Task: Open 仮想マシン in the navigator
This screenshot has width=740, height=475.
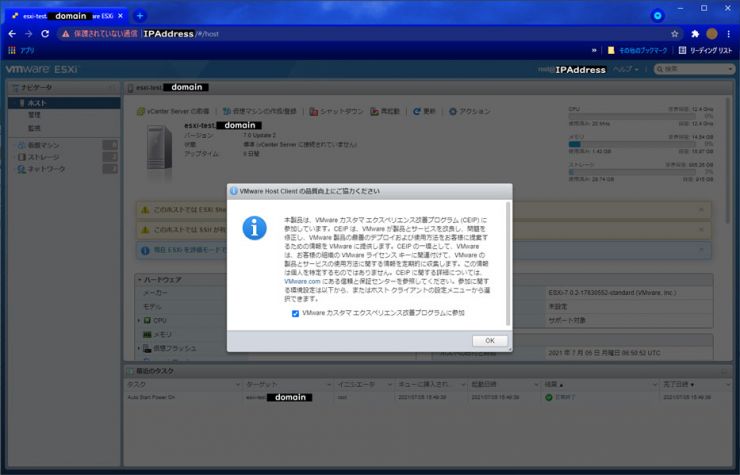Action: pyautogui.click(x=43, y=145)
